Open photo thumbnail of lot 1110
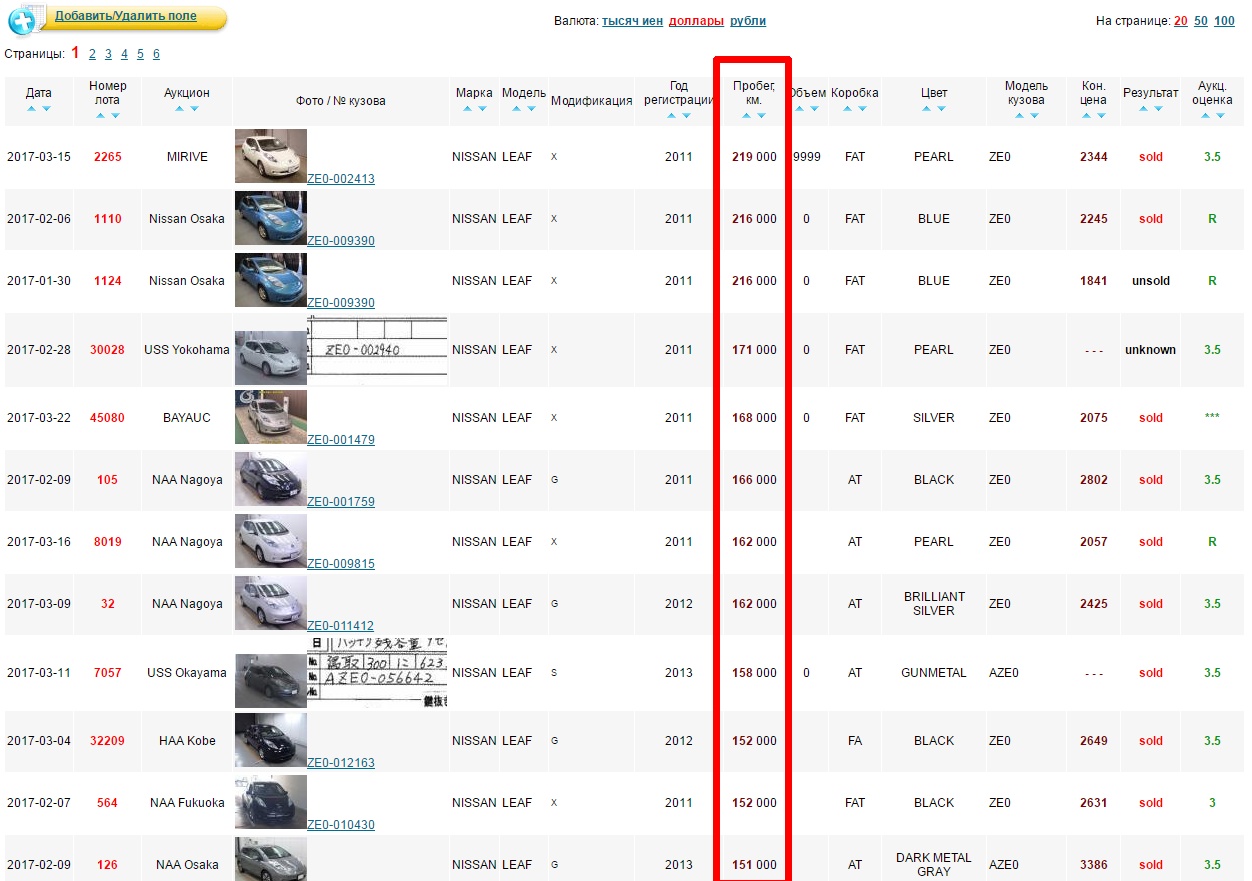The image size is (1252, 881). click(x=271, y=218)
